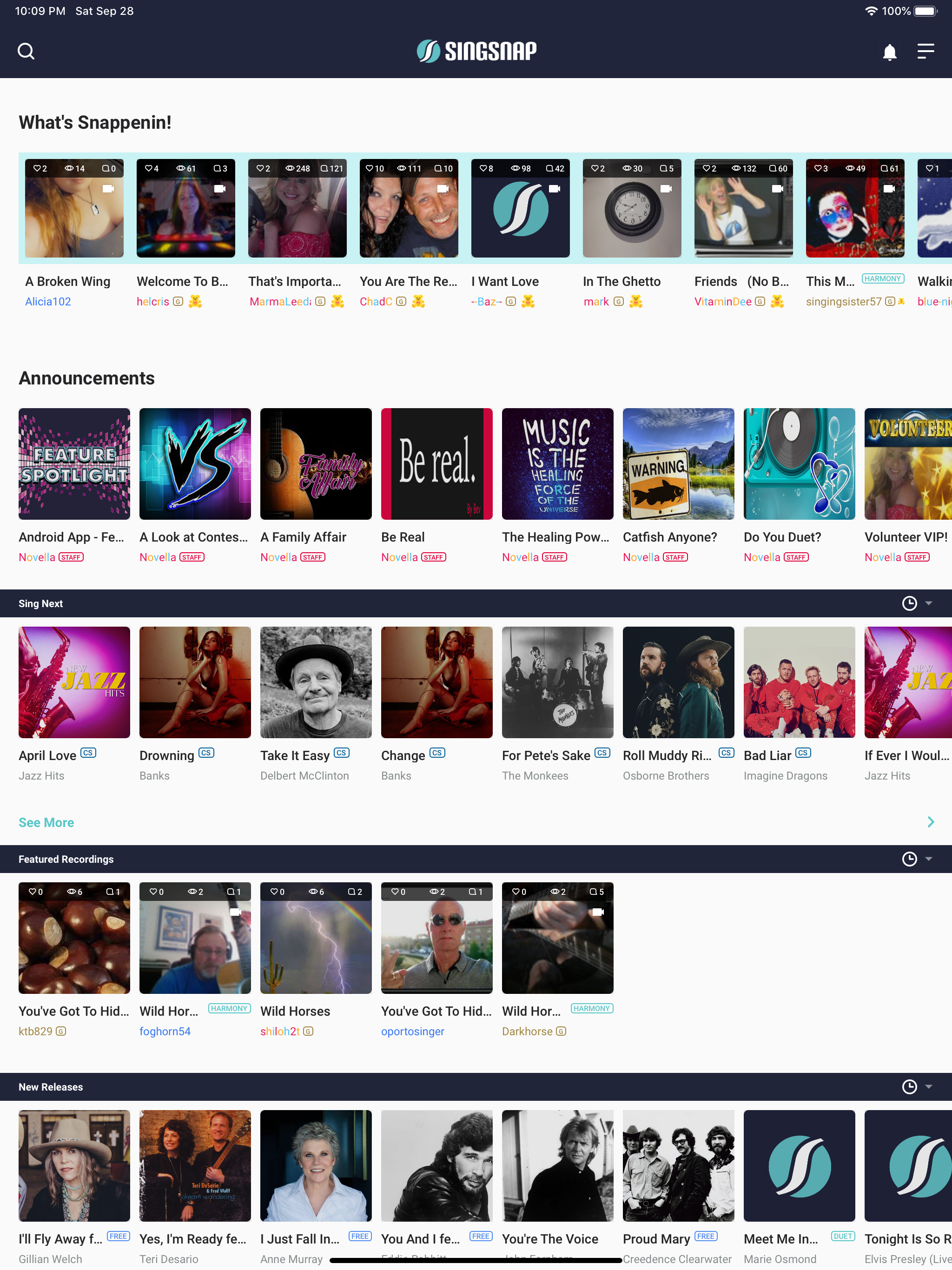
Task: Open the Be Real announcement image
Action: (436, 464)
